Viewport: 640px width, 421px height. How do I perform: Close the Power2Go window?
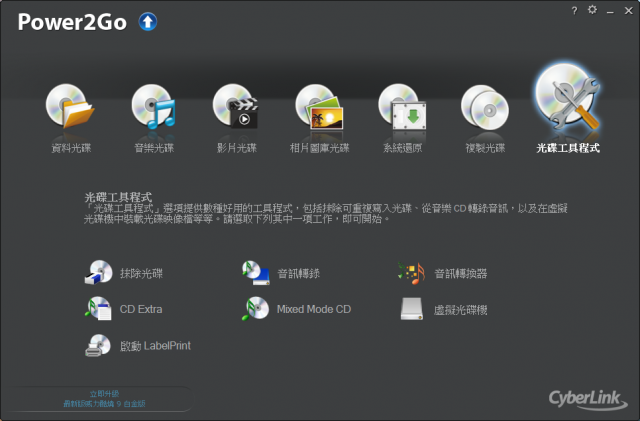[x=629, y=11]
